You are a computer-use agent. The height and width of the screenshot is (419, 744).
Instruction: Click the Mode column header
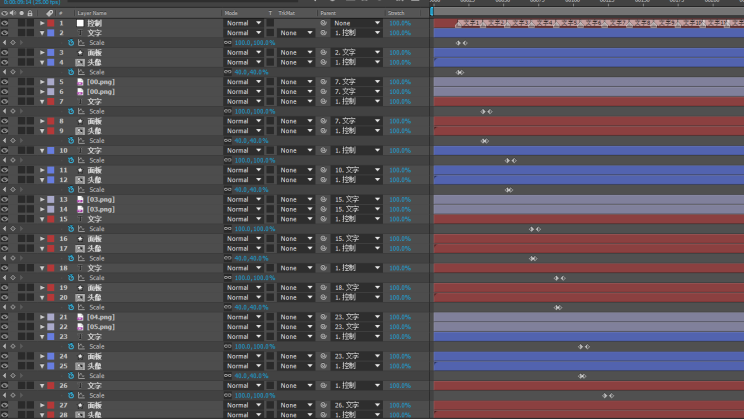(x=231, y=13)
